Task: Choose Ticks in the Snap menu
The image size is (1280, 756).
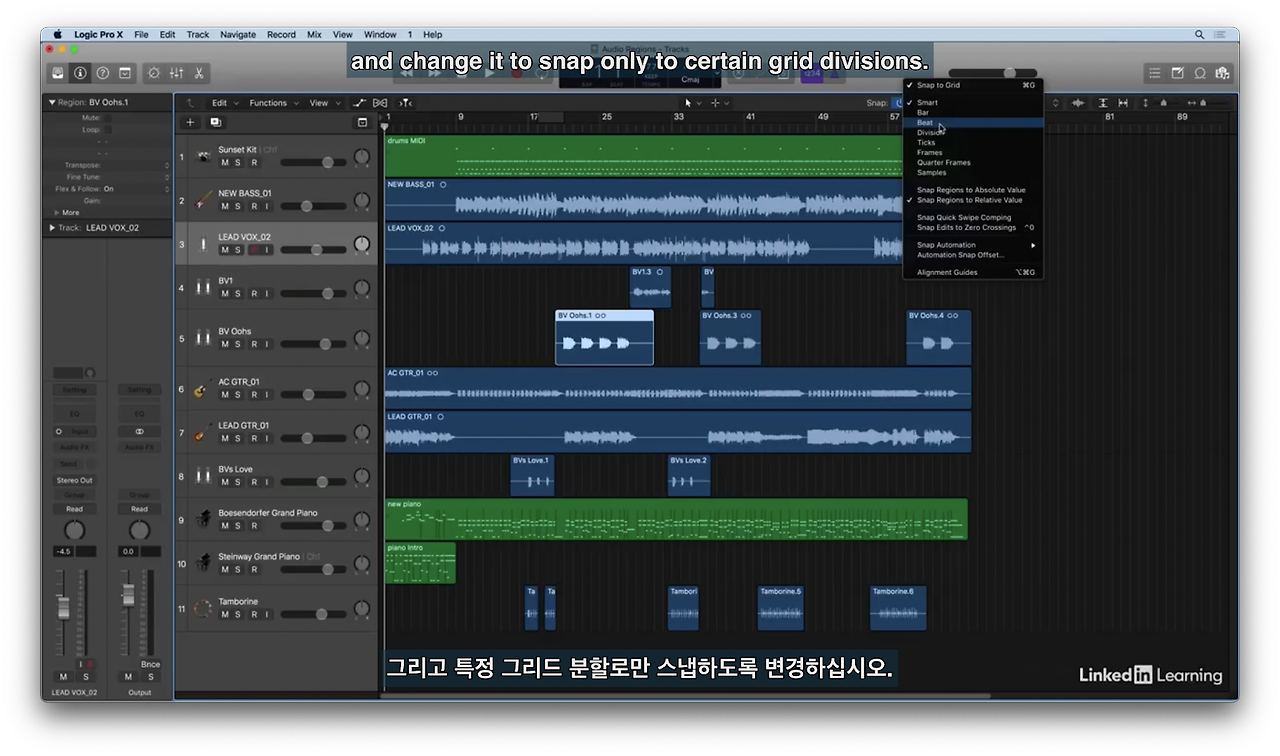Action: click(974, 143)
